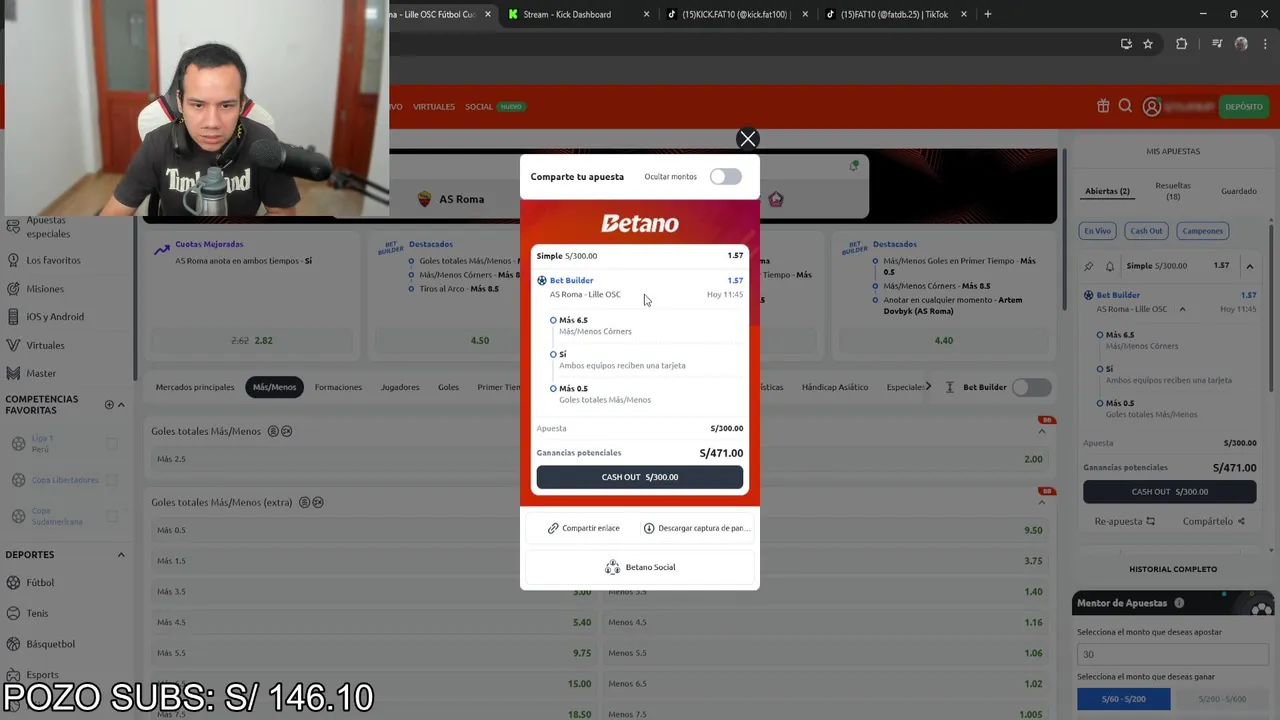1280x720 pixels.
Task: Open Tenis in the sports list
Action: point(37,613)
